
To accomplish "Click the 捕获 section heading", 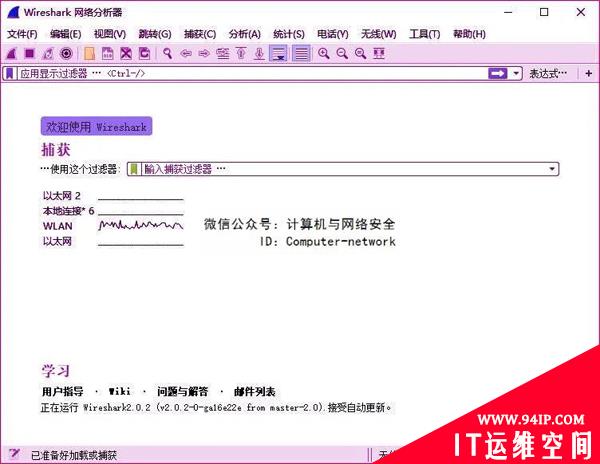I will [x=56, y=150].
